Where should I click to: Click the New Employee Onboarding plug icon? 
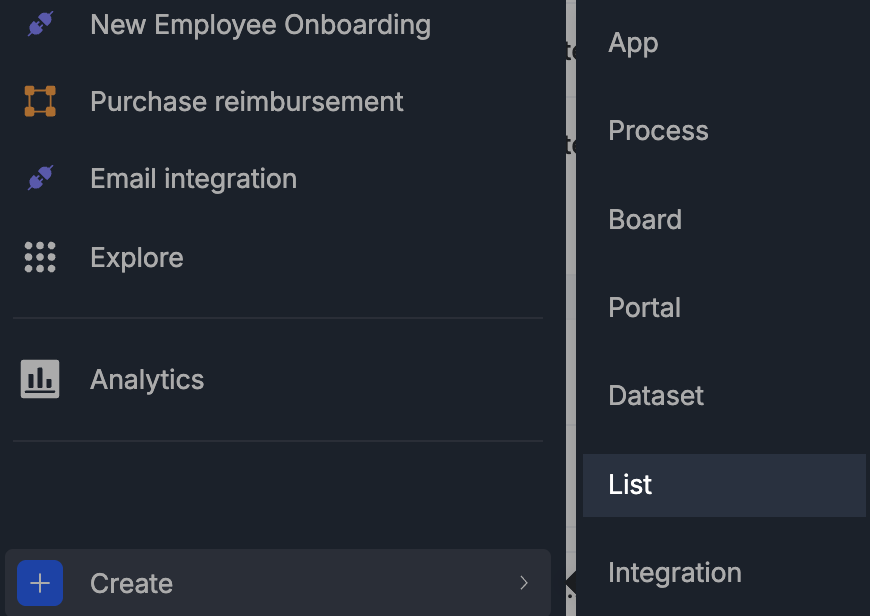[x=40, y=24]
